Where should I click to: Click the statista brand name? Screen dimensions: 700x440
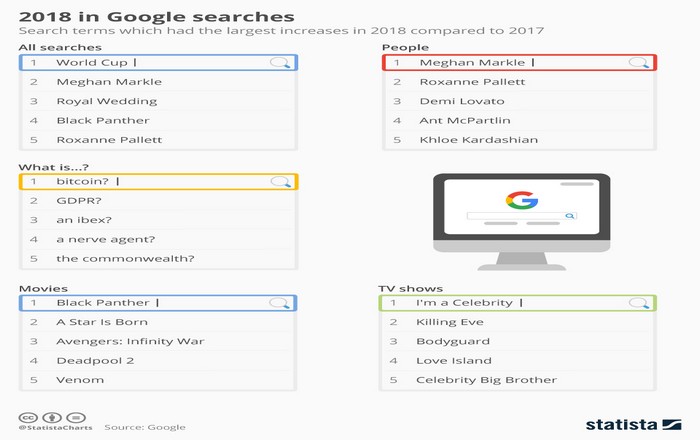(x=621, y=424)
